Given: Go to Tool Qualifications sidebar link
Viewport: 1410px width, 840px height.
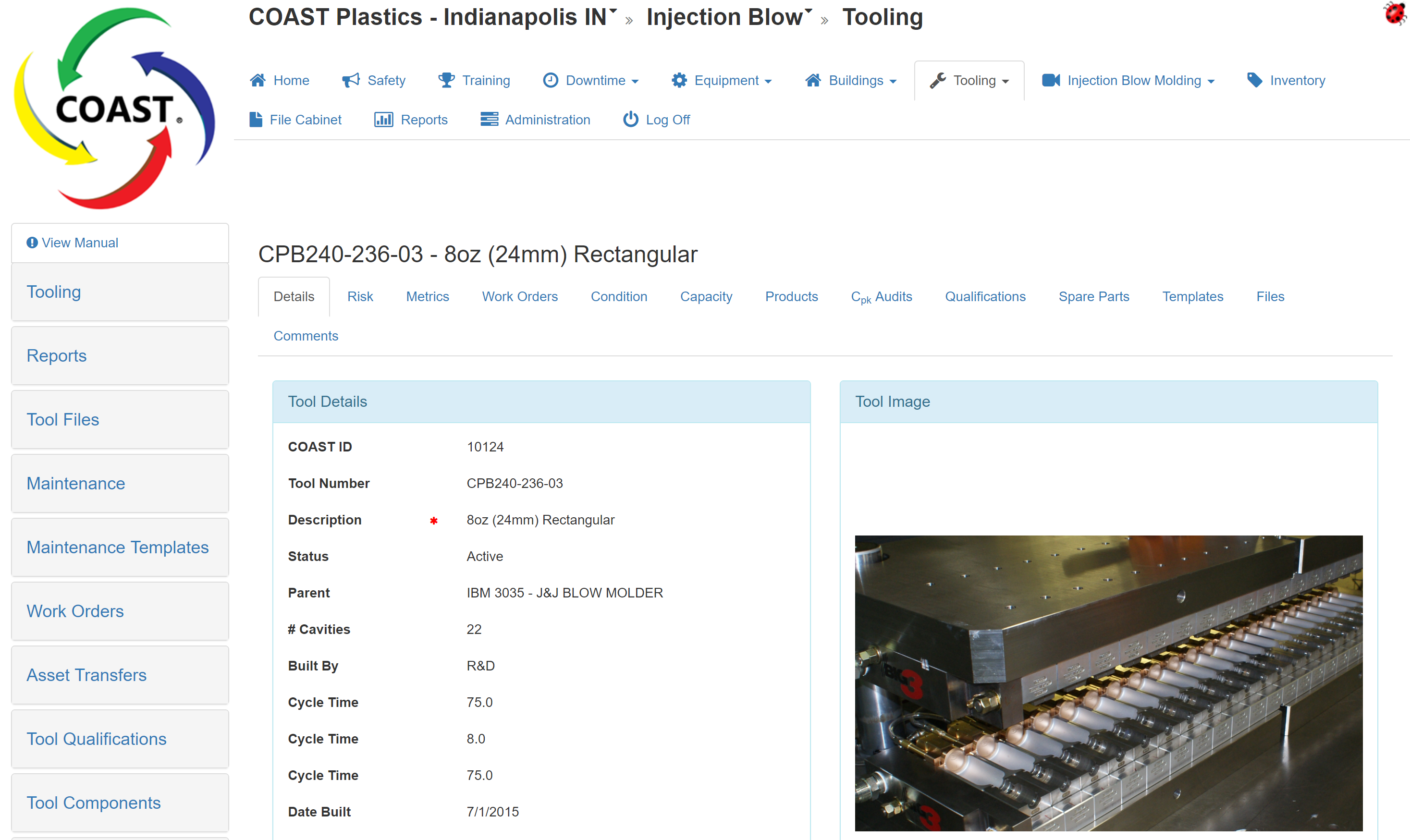Looking at the screenshot, I should pyautogui.click(x=96, y=739).
